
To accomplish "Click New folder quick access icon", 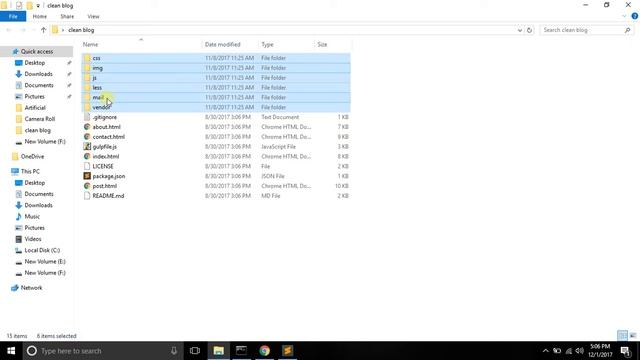I will (29, 5).
